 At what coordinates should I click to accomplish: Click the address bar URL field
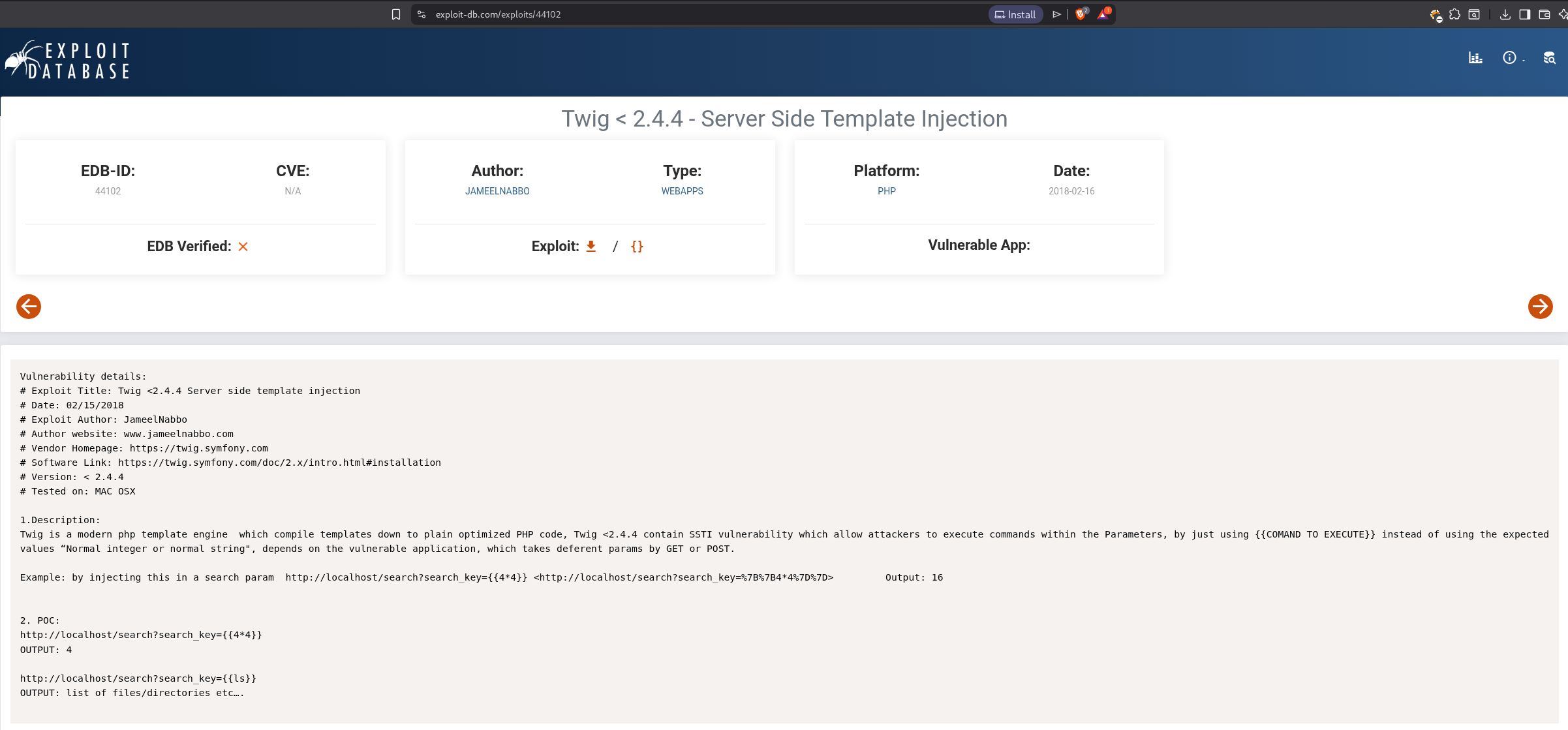653,14
